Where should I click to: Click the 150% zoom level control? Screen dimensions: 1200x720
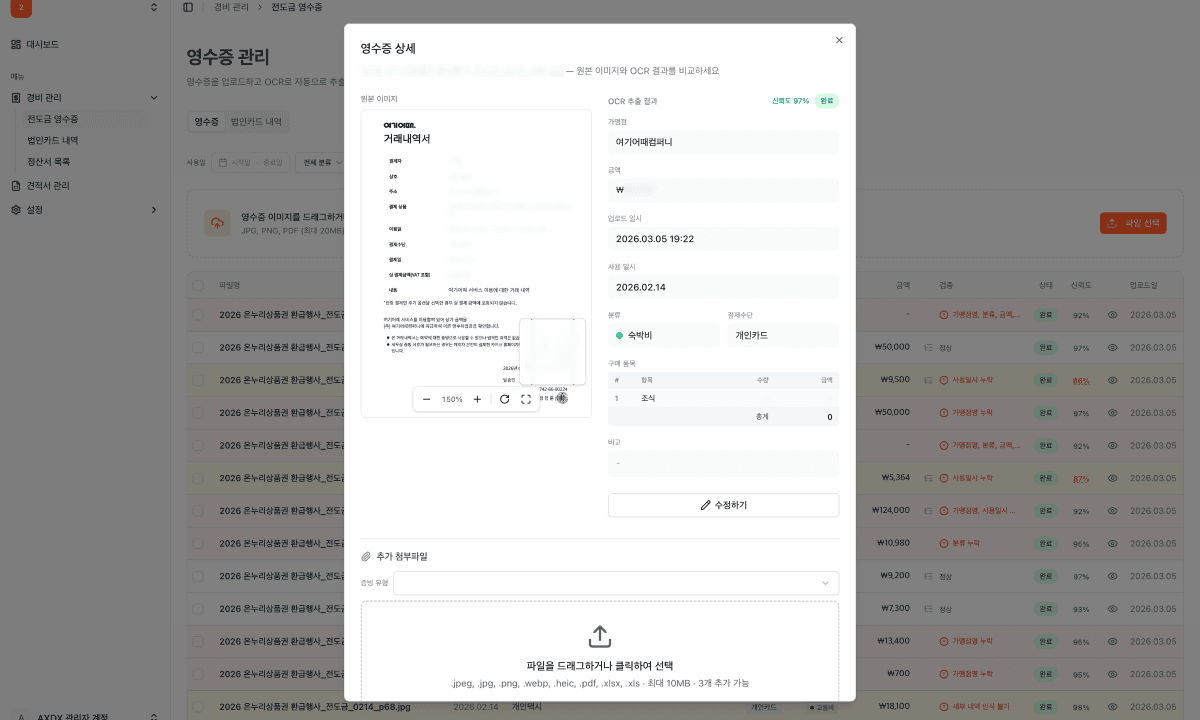[x=452, y=398]
